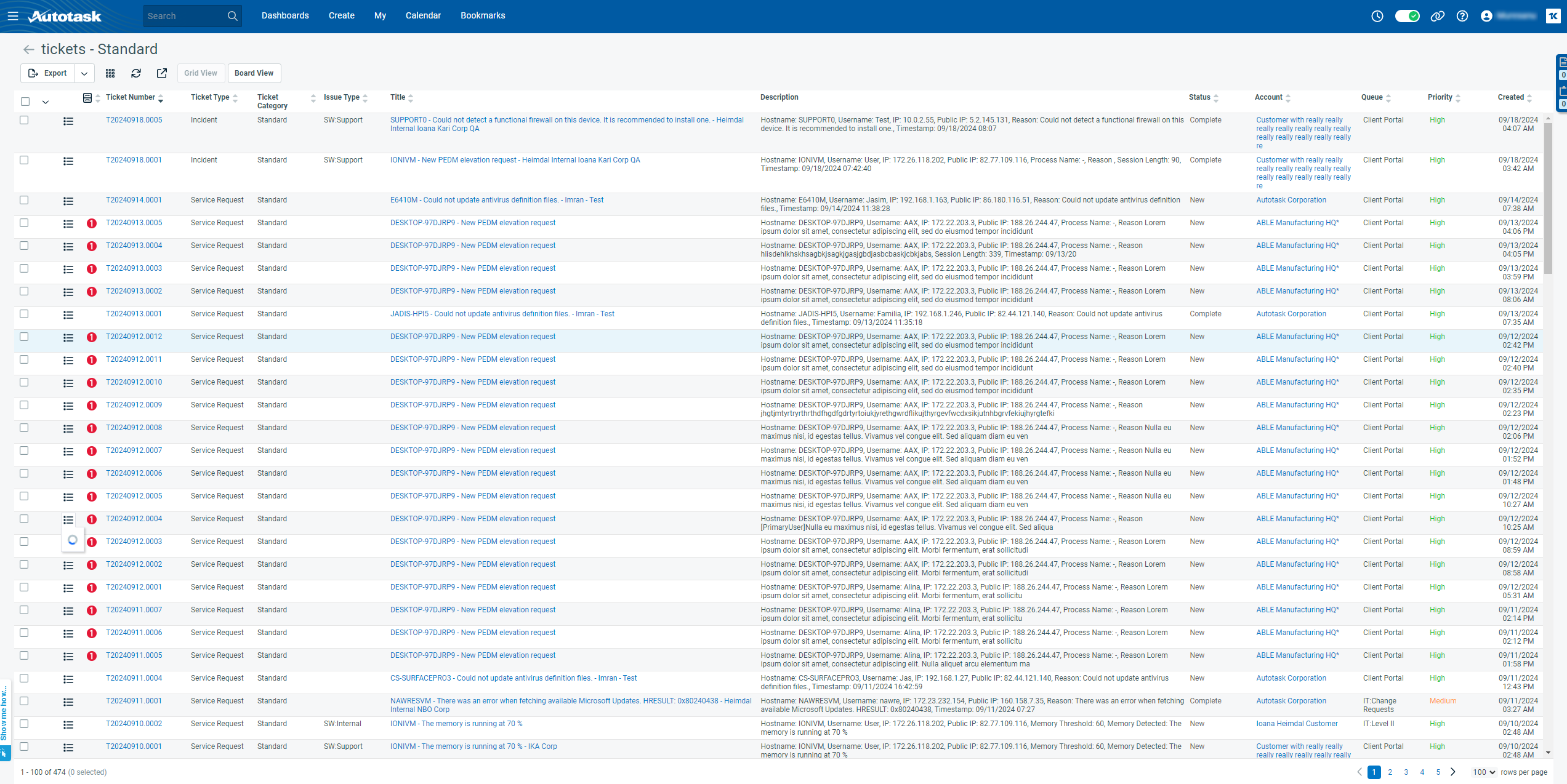Screen dimensions: 1567x784
Task: Select checkbox for ticket T20240918.0001
Action: [24, 160]
